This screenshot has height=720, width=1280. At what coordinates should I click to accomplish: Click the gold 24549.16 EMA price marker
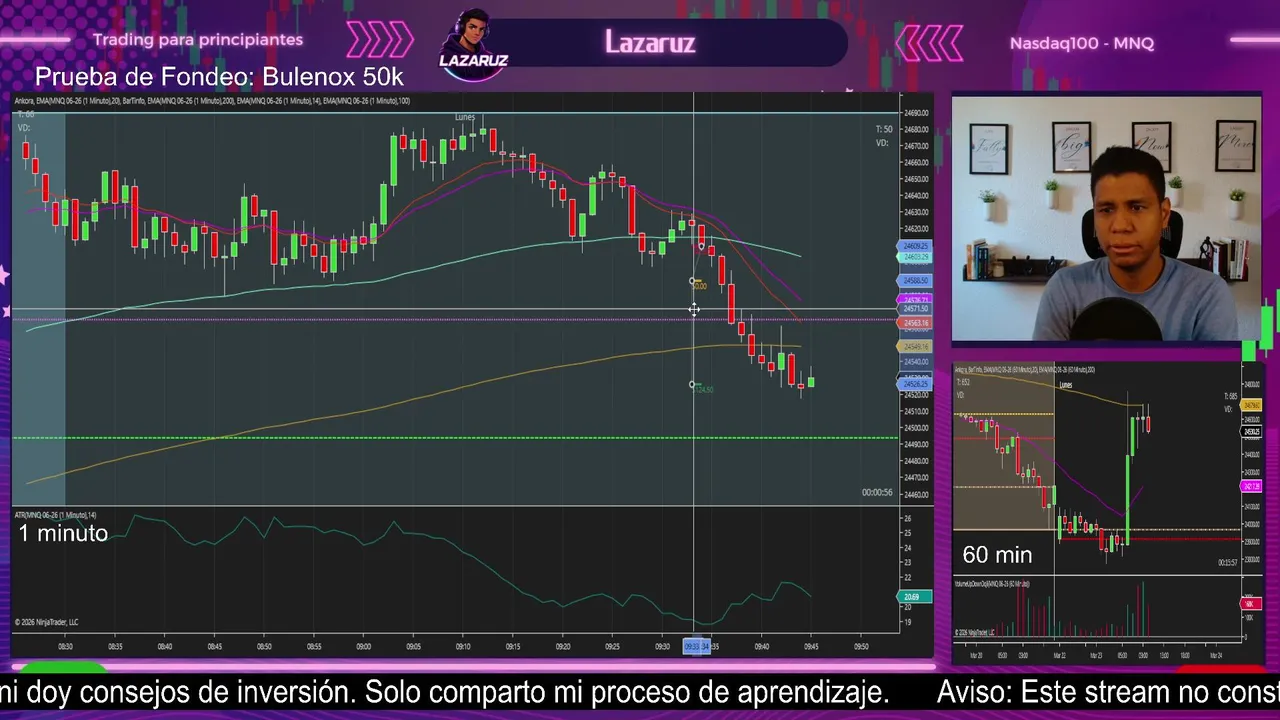916,346
